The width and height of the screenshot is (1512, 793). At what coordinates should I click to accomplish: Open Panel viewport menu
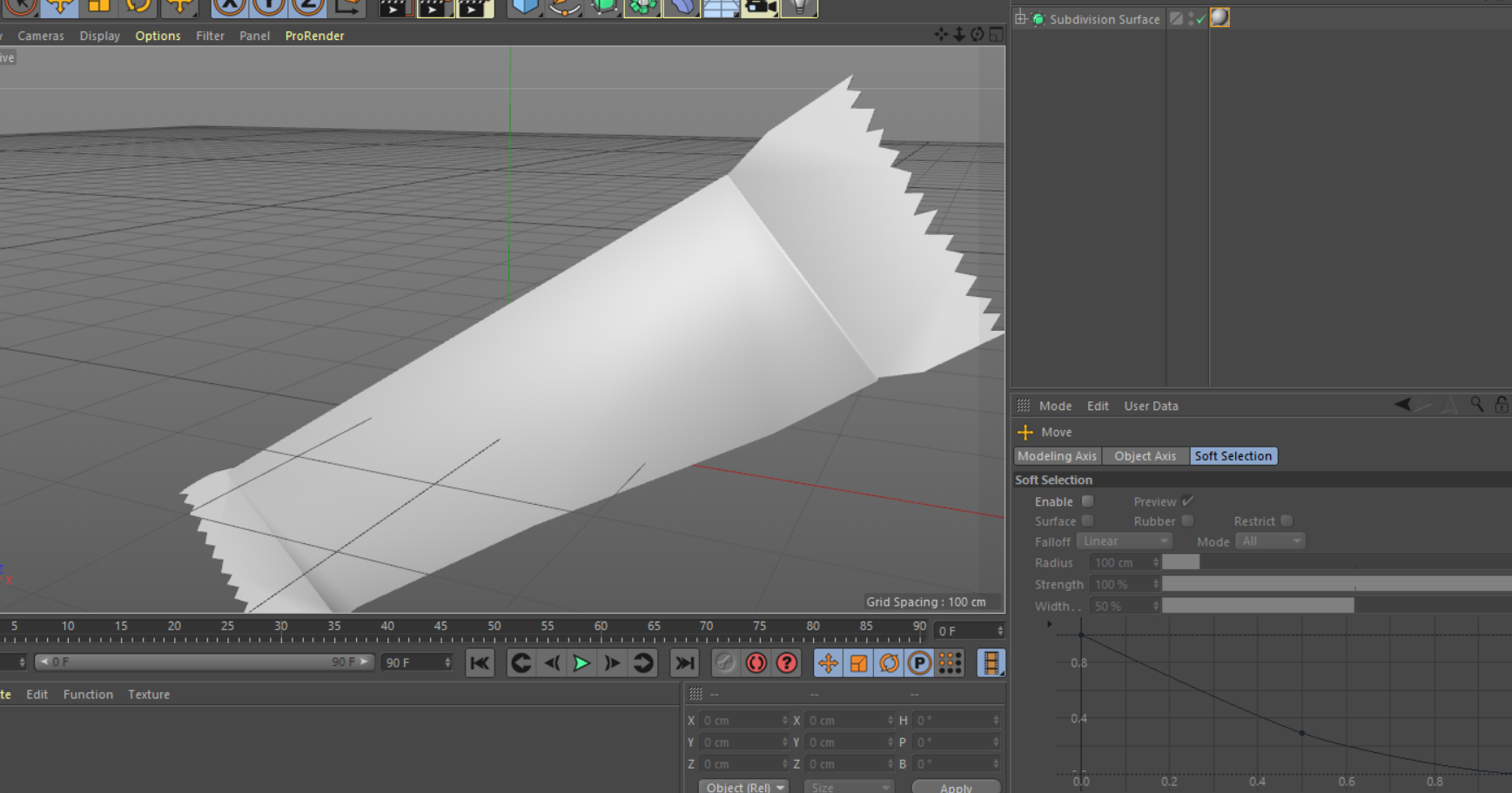[254, 36]
